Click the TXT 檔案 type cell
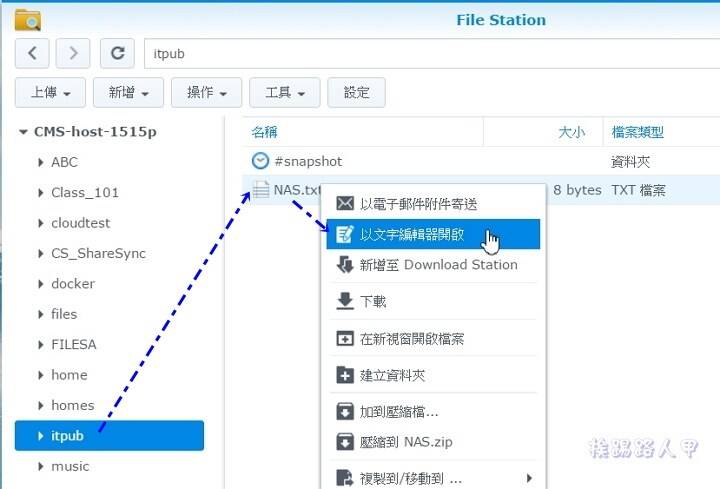Image resolution: width=720 pixels, height=489 pixels. pyautogui.click(x=638, y=190)
